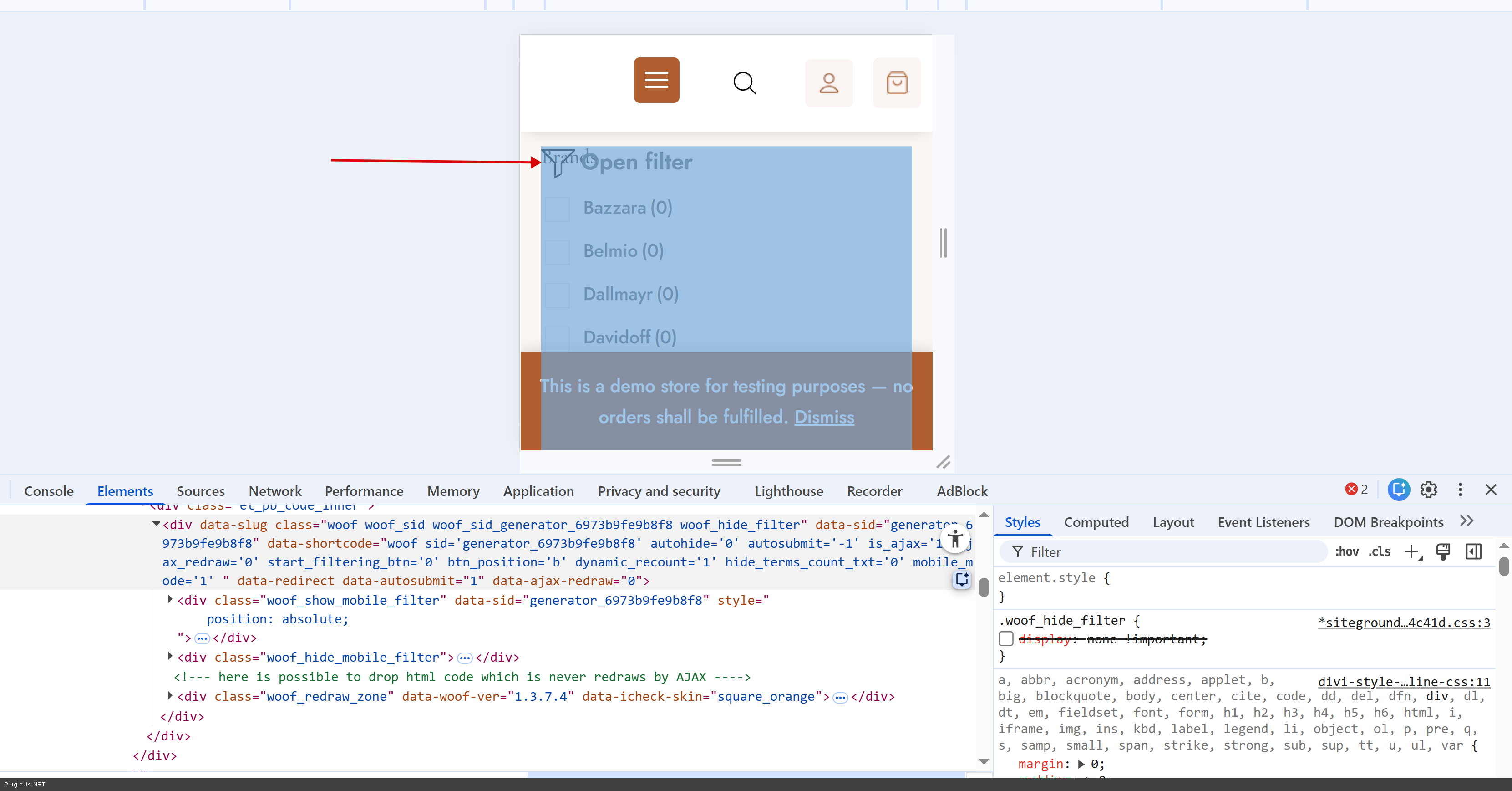Open the user account icon

coord(828,83)
